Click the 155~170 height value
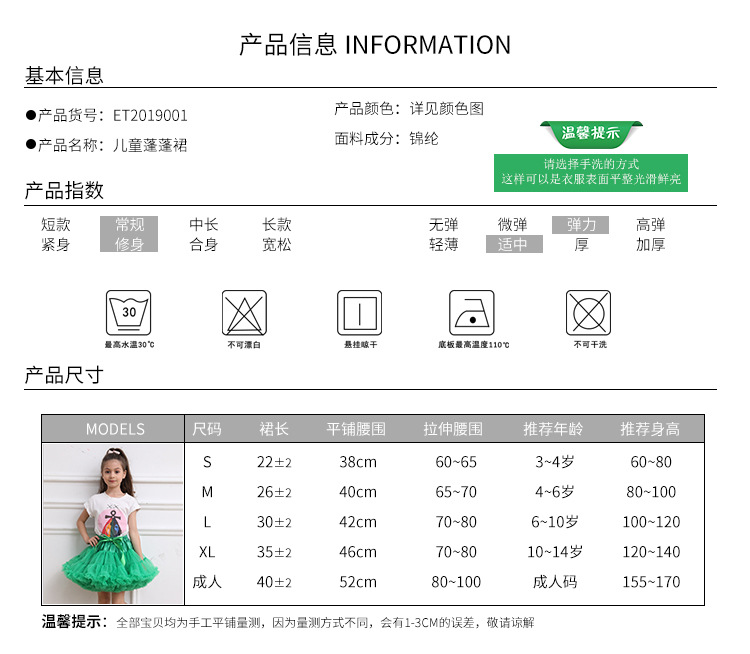This screenshot has width=750, height=654. click(x=651, y=582)
